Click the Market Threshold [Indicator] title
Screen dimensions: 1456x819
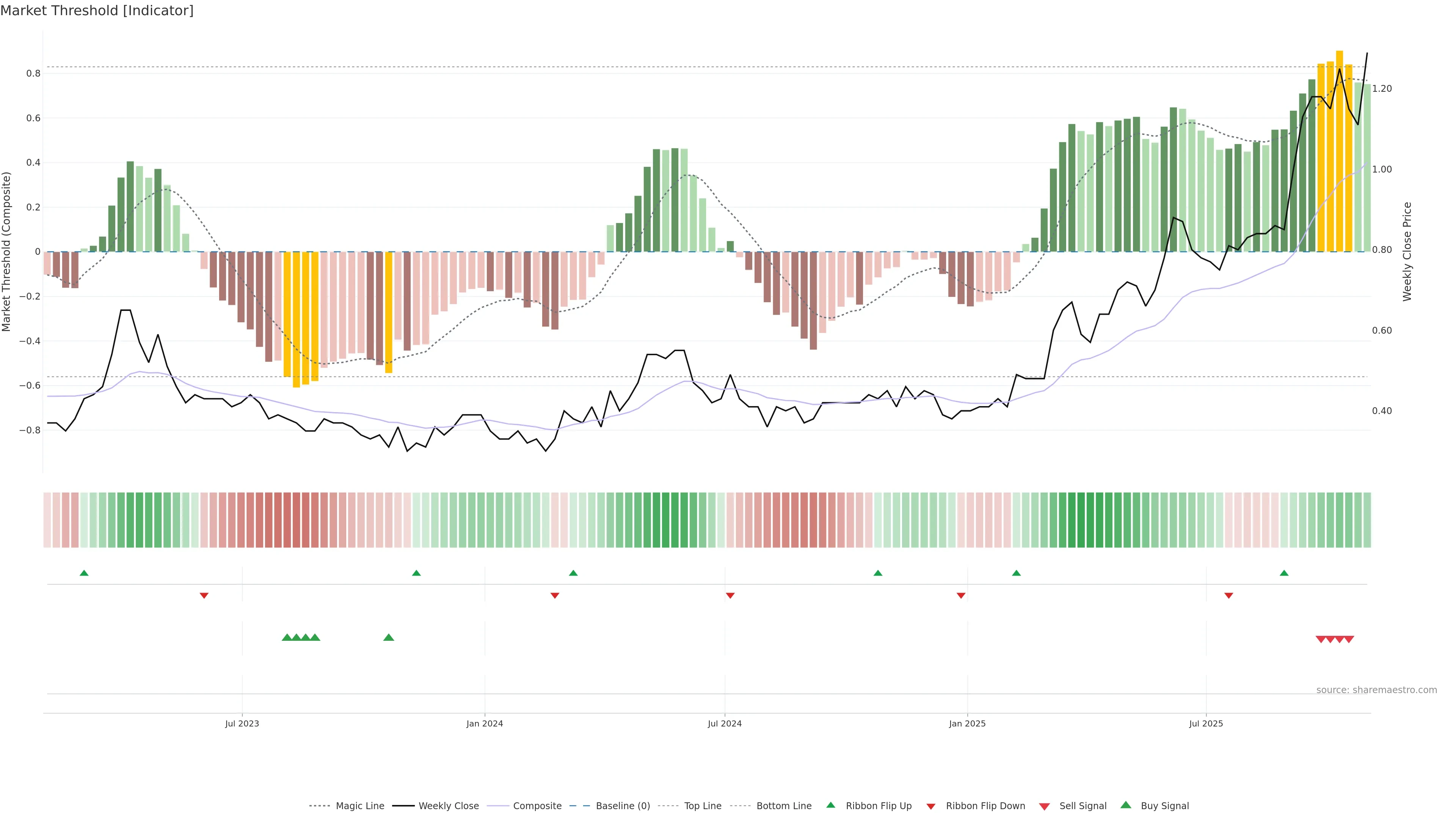pos(97,11)
